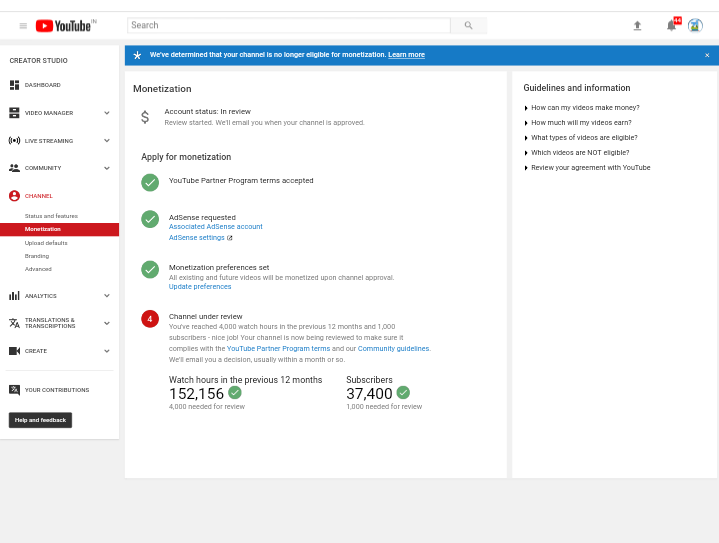Click the Channel person icon
Viewport: 719px width, 543px height.
tap(14, 196)
